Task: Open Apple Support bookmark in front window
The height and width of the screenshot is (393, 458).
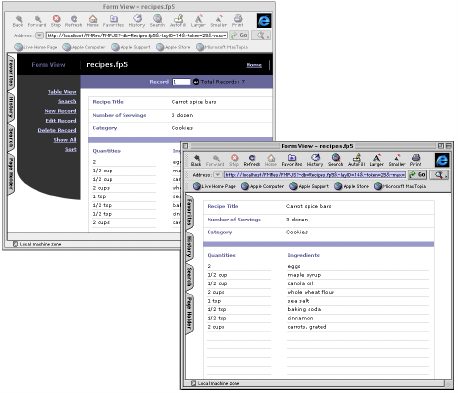Action: coord(309,186)
